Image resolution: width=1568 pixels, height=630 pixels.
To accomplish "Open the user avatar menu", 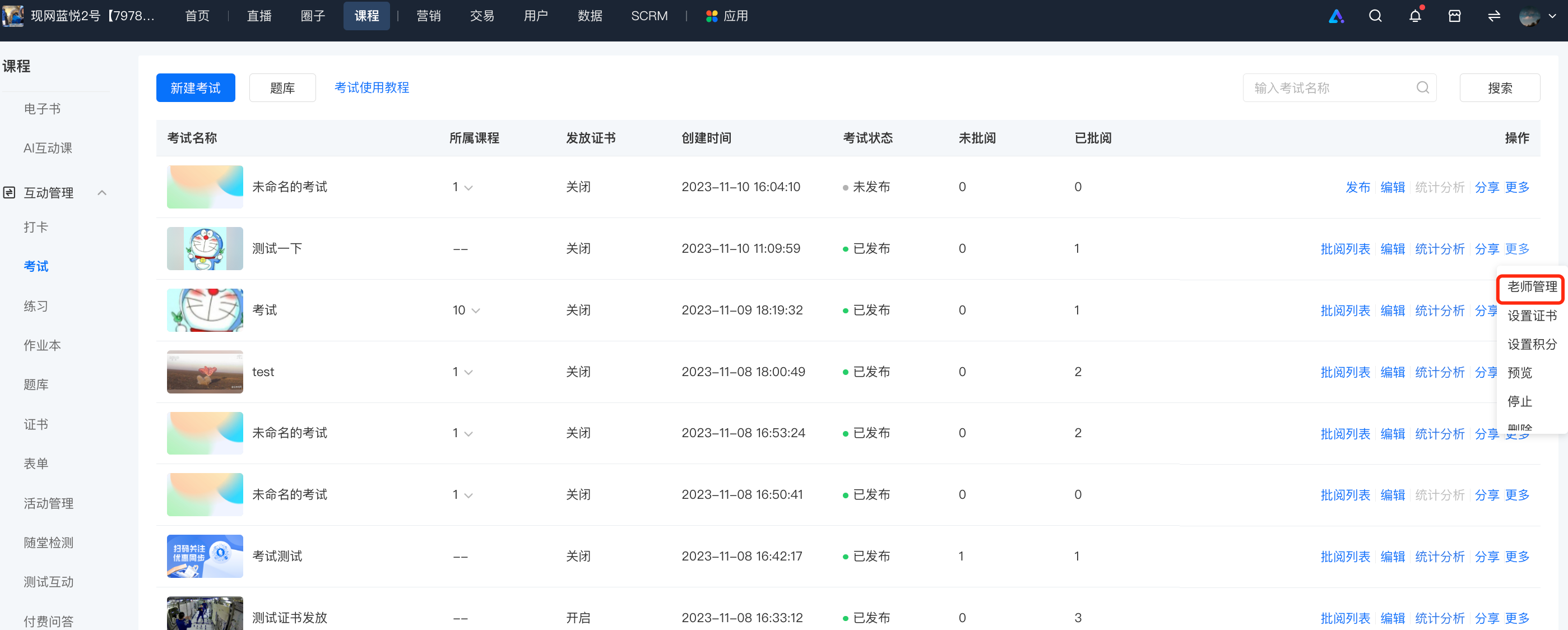I will 1537,17.
